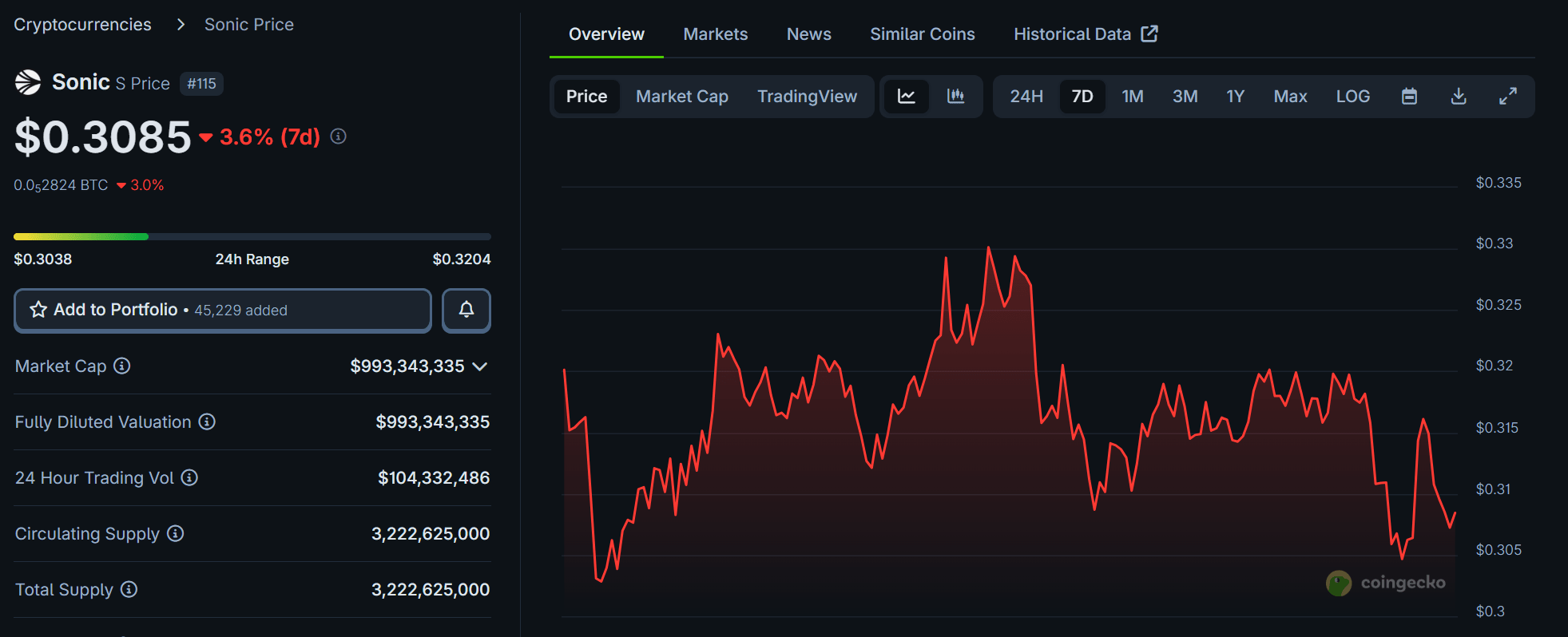
Task: Switch to the line chart view icon
Action: point(907,97)
